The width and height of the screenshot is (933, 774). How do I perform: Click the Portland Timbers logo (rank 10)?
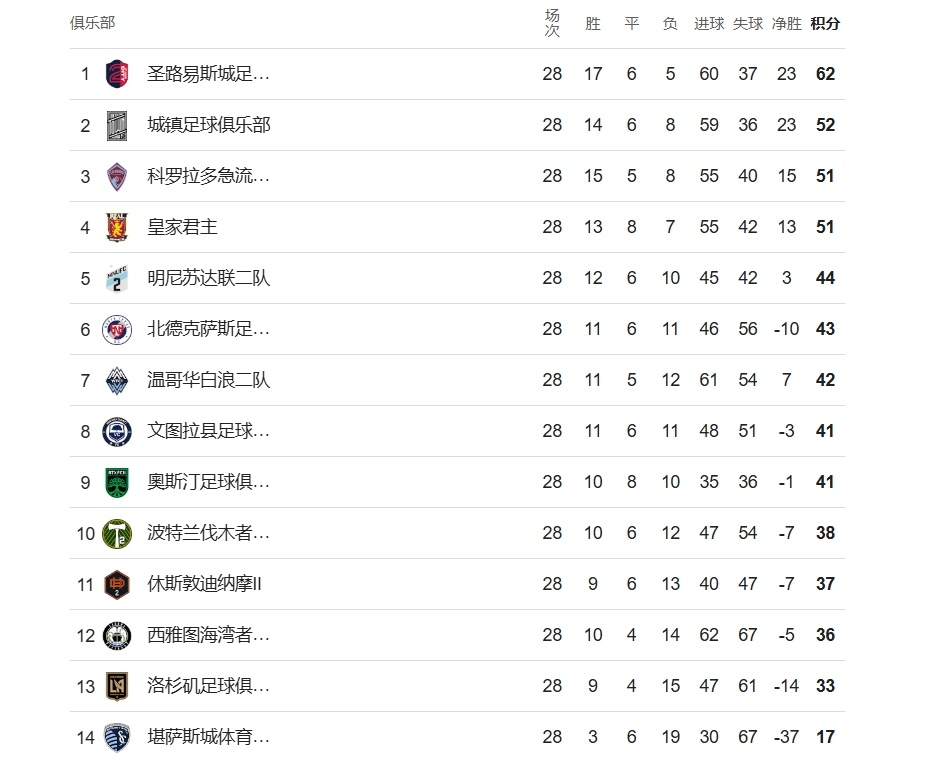117,533
